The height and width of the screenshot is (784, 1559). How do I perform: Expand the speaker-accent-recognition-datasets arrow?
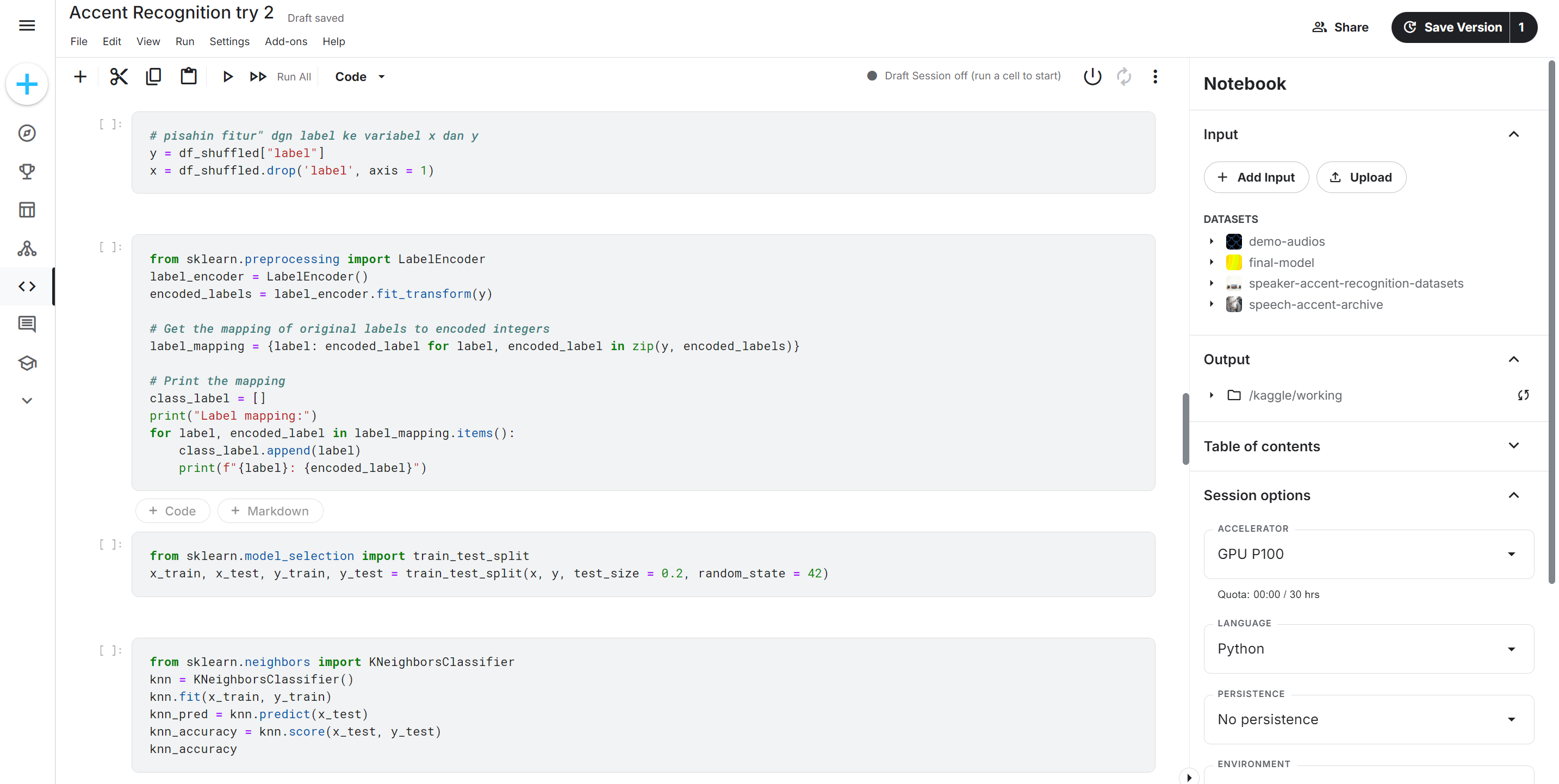click(1211, 283)
